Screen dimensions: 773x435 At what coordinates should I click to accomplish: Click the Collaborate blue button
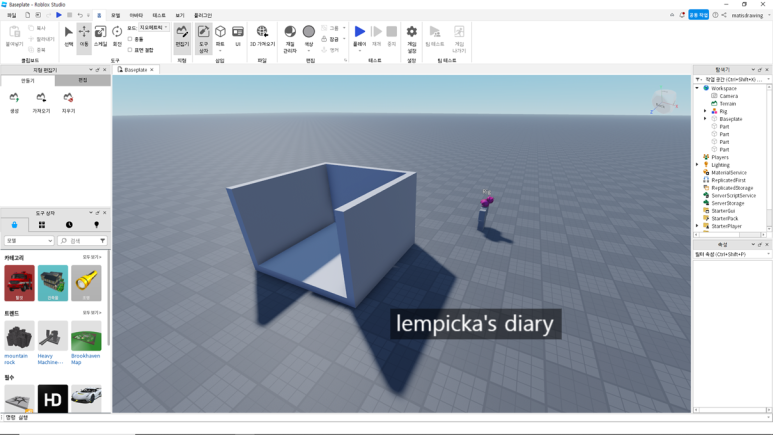[699, 15]
